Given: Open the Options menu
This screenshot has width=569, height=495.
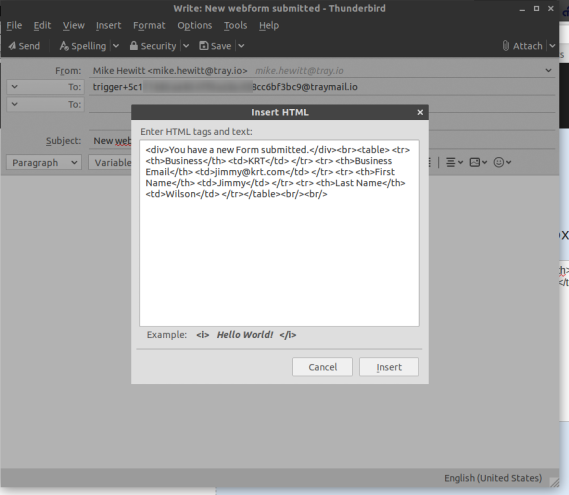Looking at the screenshot, I should click(x=195, y=25).
